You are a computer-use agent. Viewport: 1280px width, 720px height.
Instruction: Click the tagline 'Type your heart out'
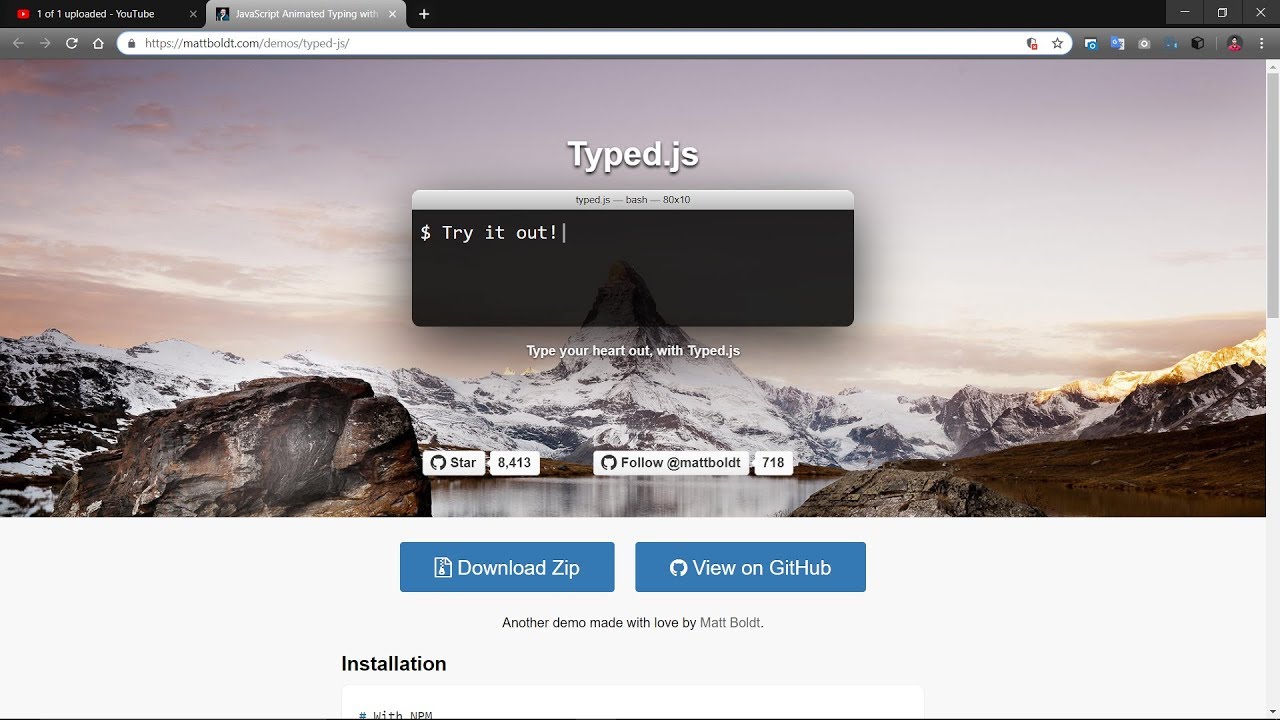tap(633, 351)
